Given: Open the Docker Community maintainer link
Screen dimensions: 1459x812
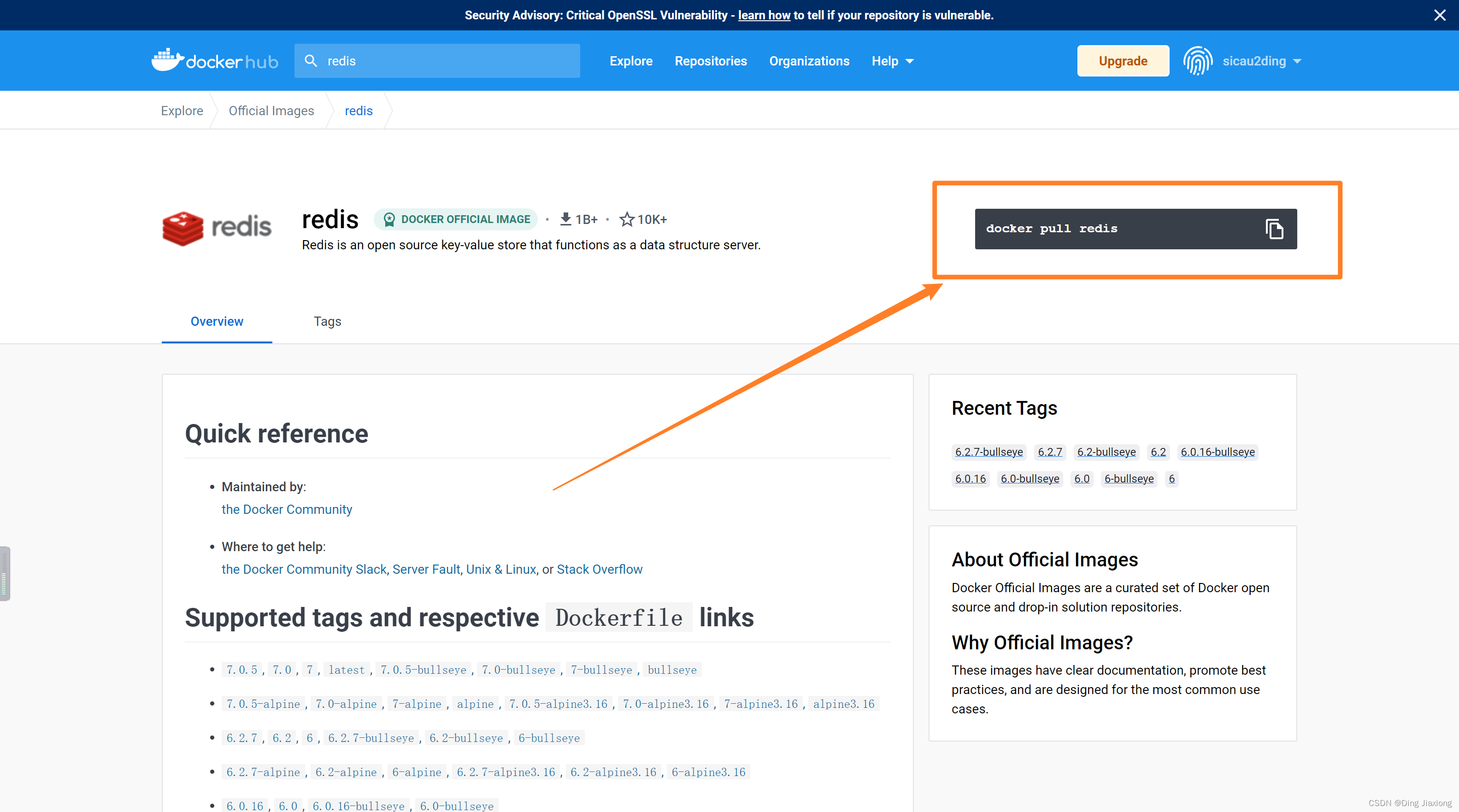Looking at the screenshot, I should click(287, 509).
